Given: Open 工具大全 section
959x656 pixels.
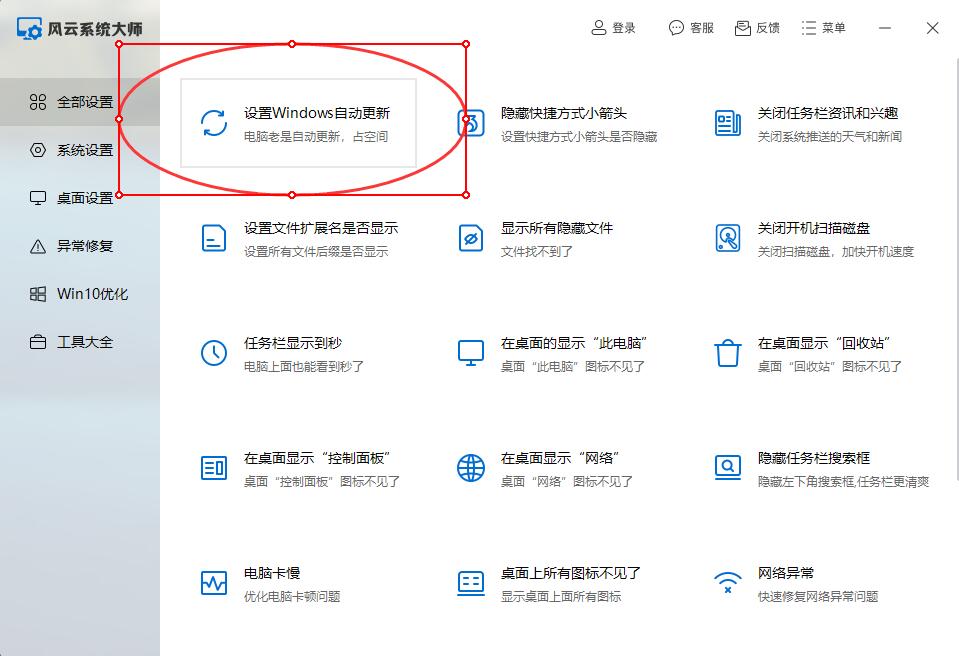Looking at the screenshot, I should pyautogui.click(x=80, y=342).
